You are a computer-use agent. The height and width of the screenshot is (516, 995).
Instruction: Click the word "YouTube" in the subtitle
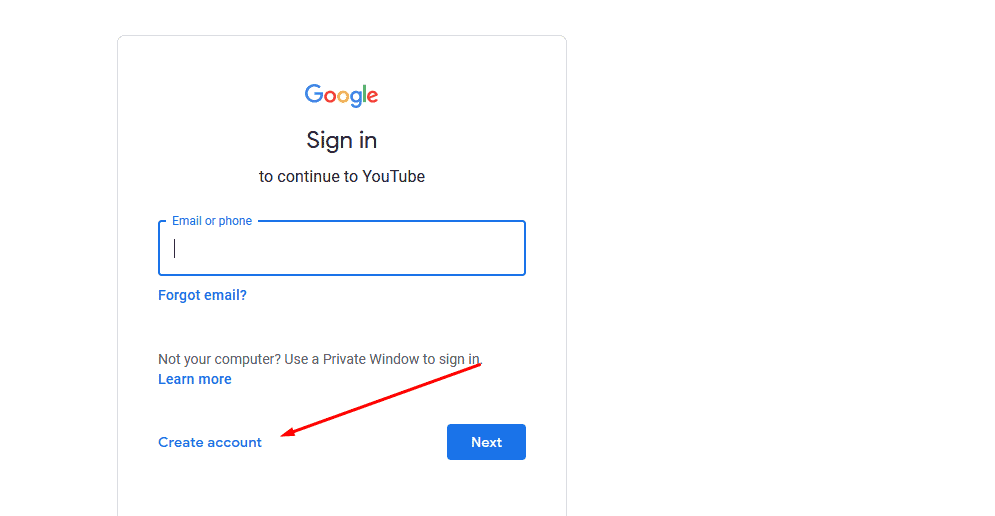pyautogui.click(x=393, y=177)
